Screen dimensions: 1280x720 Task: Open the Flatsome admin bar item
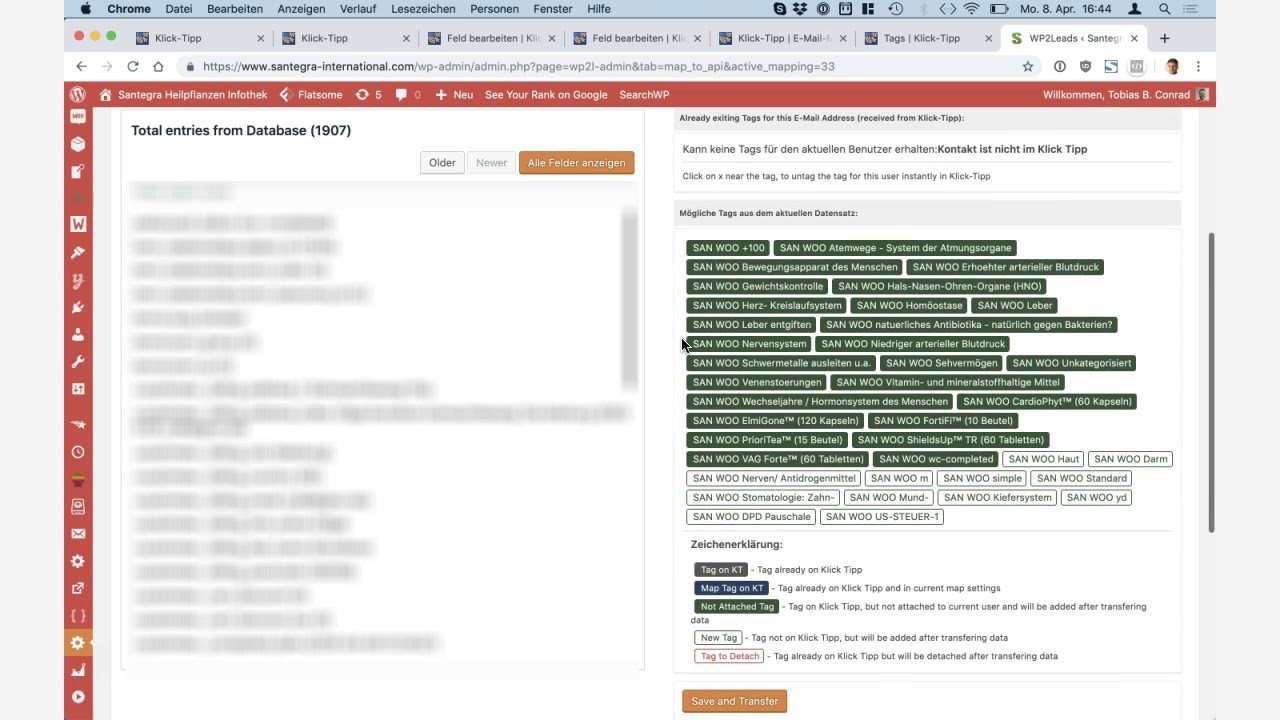[x=311, y=94]
